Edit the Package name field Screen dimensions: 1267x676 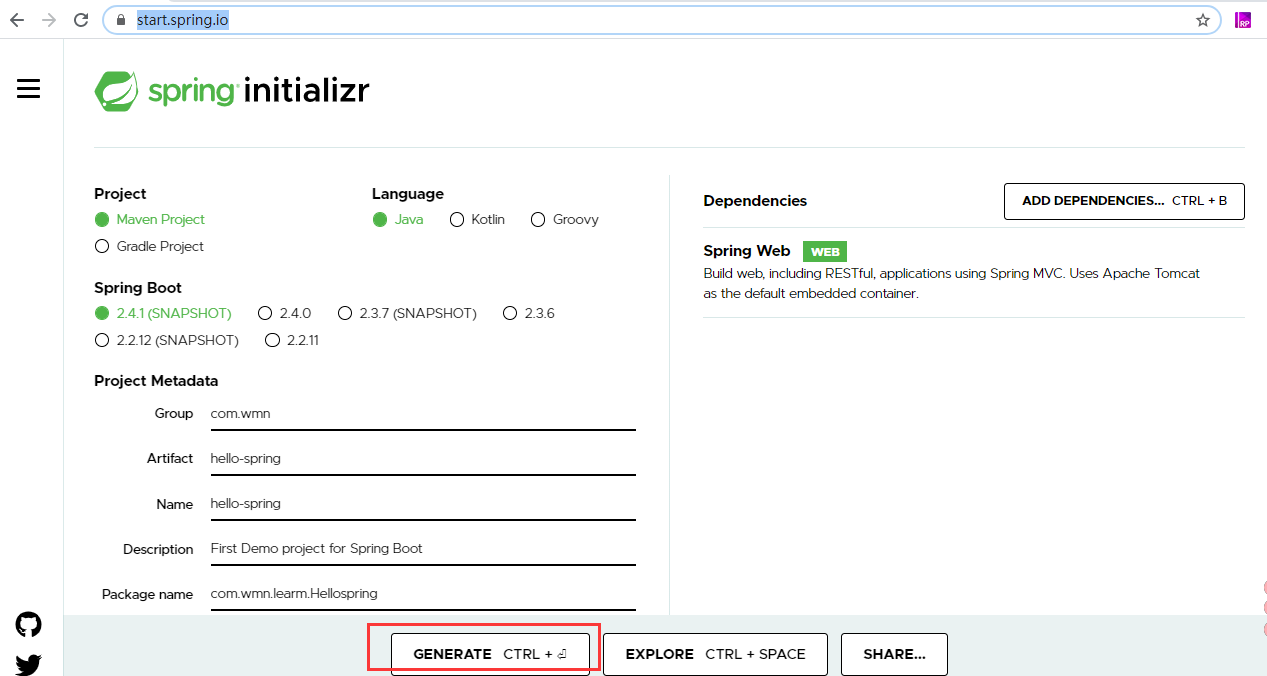pyautogui.click(x=423, y=593)
